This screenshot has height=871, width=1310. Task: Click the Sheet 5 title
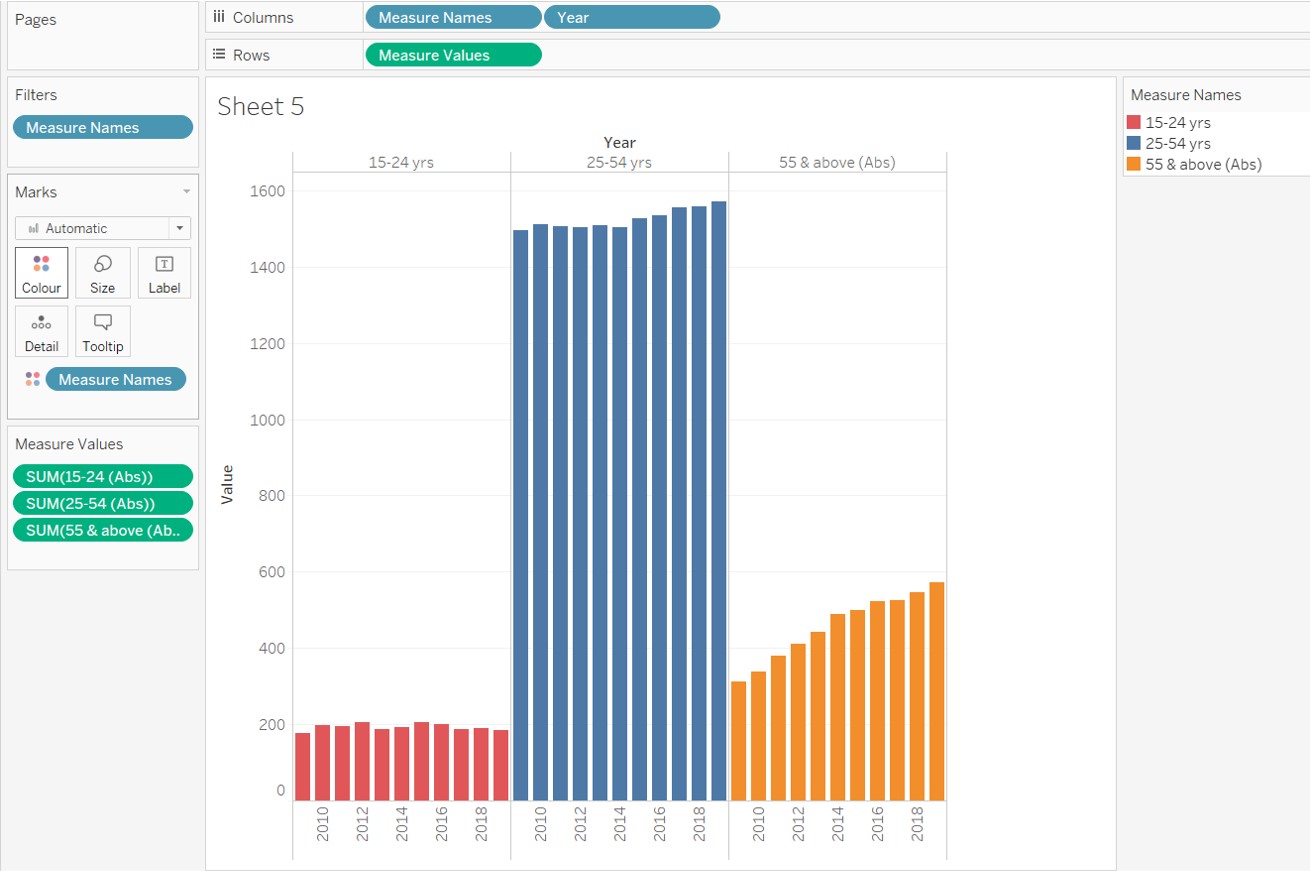point(260,107)
